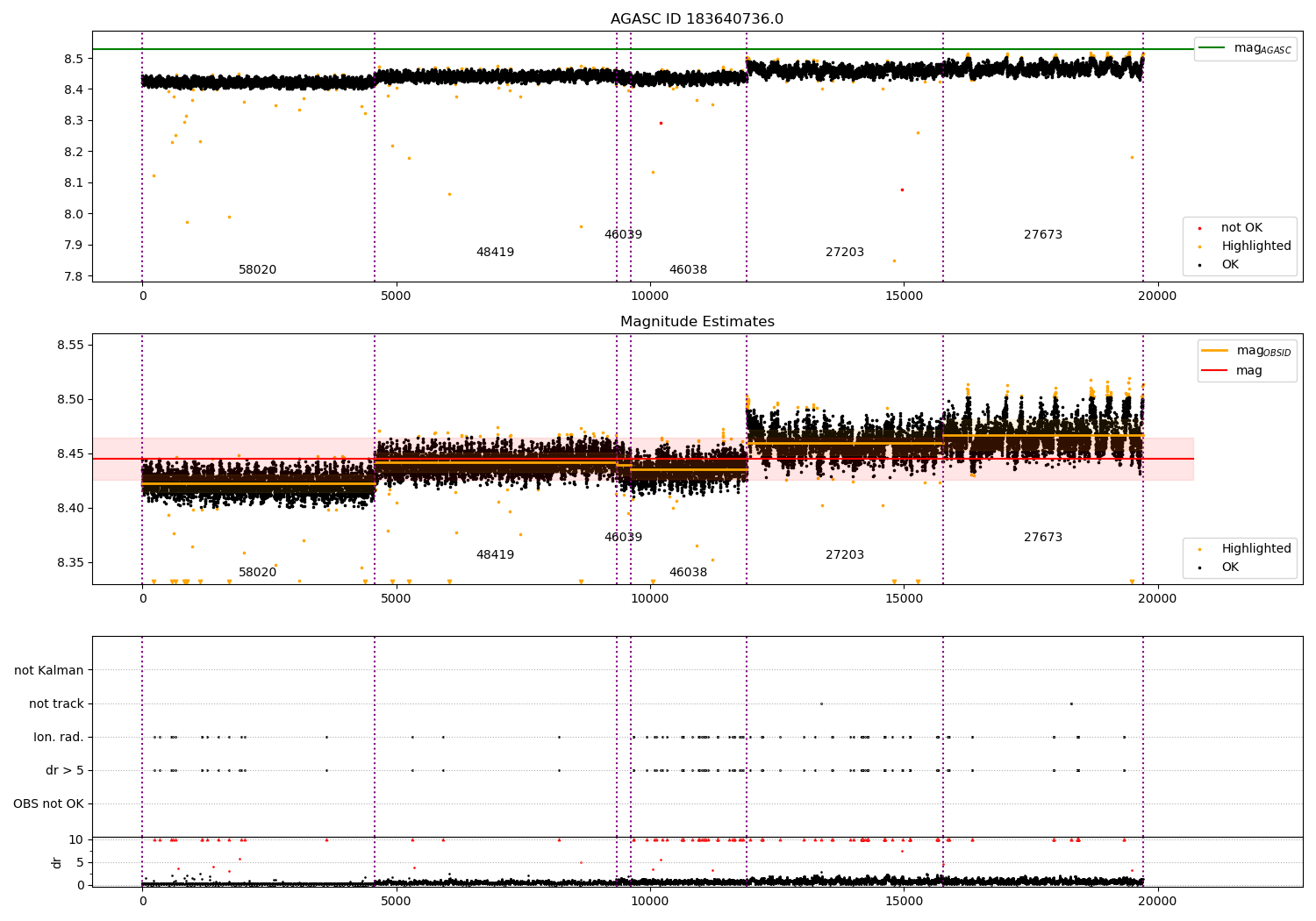
Task: Select the 'not track' row label
Action: (56, 704)
